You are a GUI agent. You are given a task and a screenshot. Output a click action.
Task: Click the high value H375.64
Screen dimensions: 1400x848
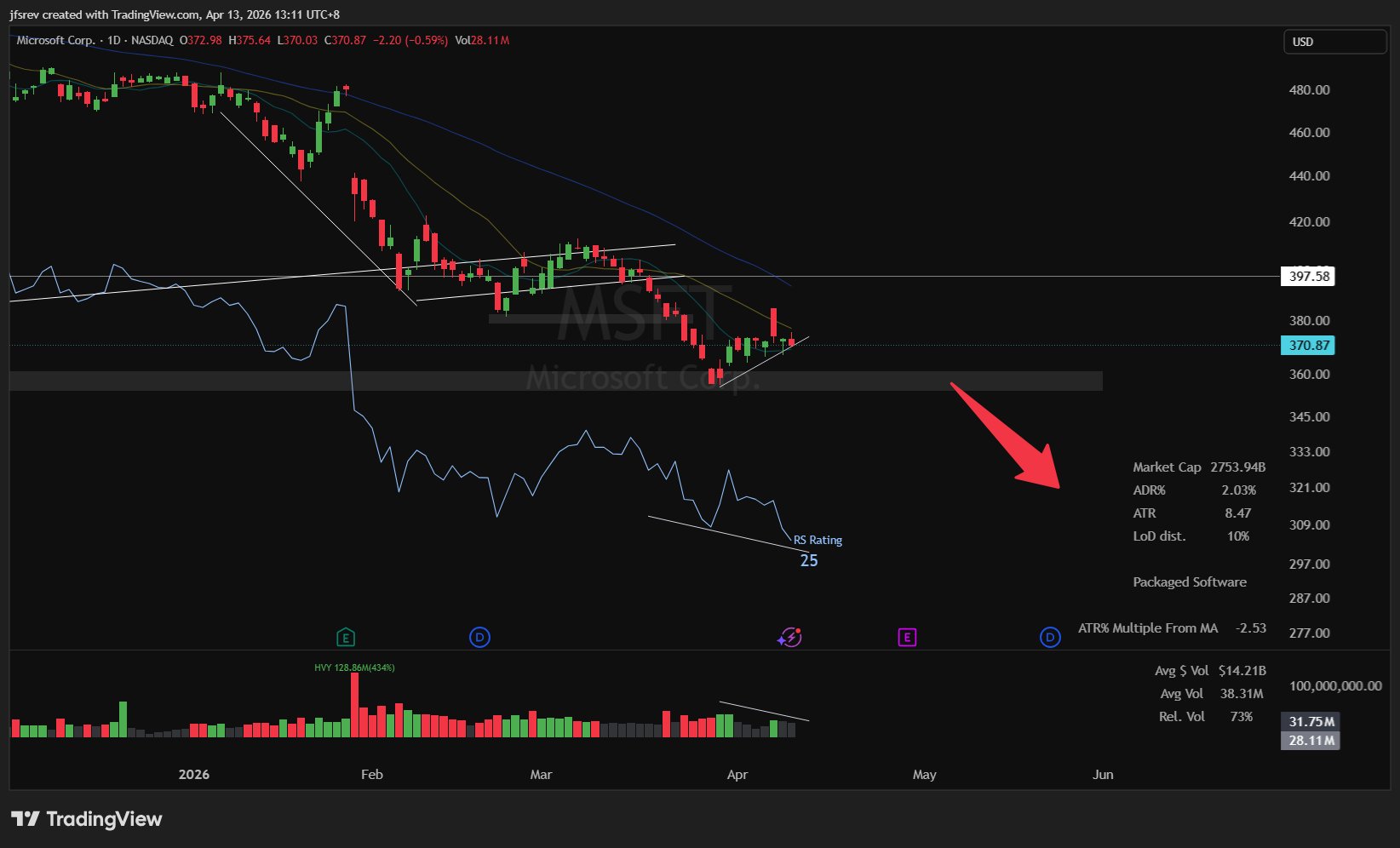click(250, 40)
